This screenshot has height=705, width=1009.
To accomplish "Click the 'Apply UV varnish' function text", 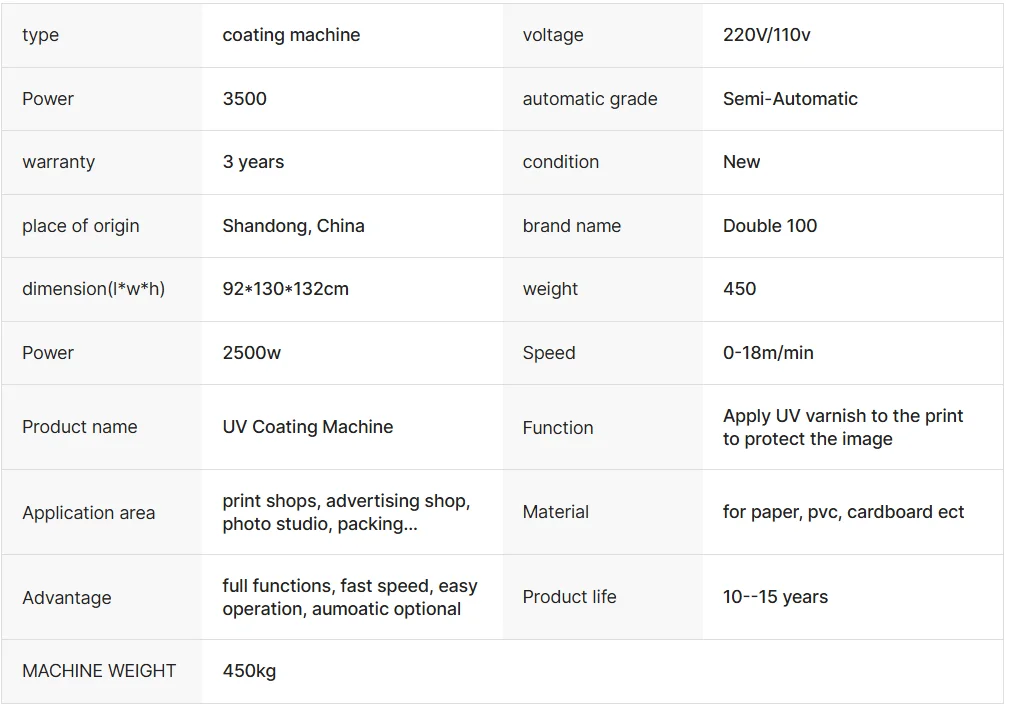I will click(x=843, y=427).
